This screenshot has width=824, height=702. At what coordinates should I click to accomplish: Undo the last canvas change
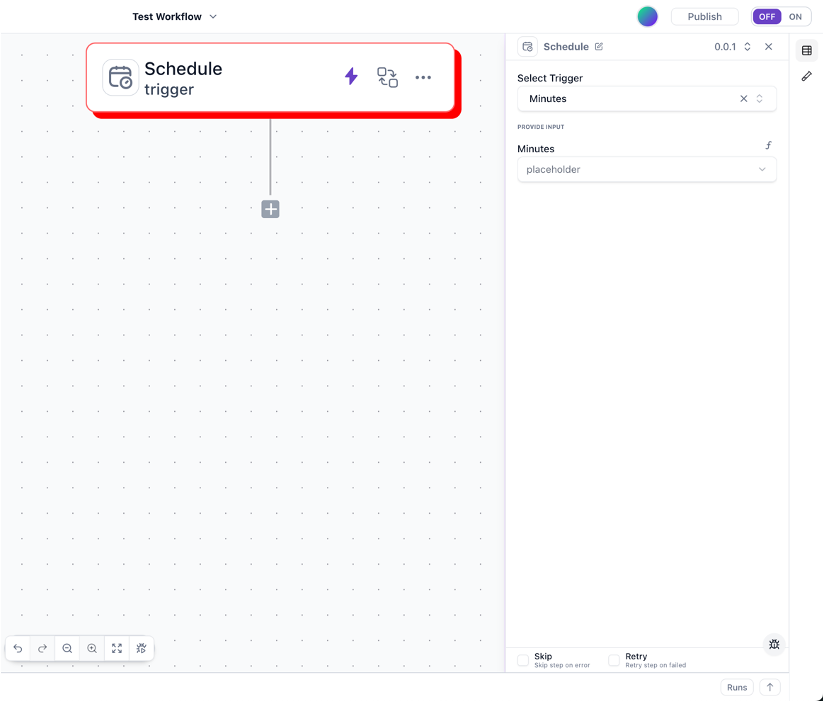(x=18, y=648)
